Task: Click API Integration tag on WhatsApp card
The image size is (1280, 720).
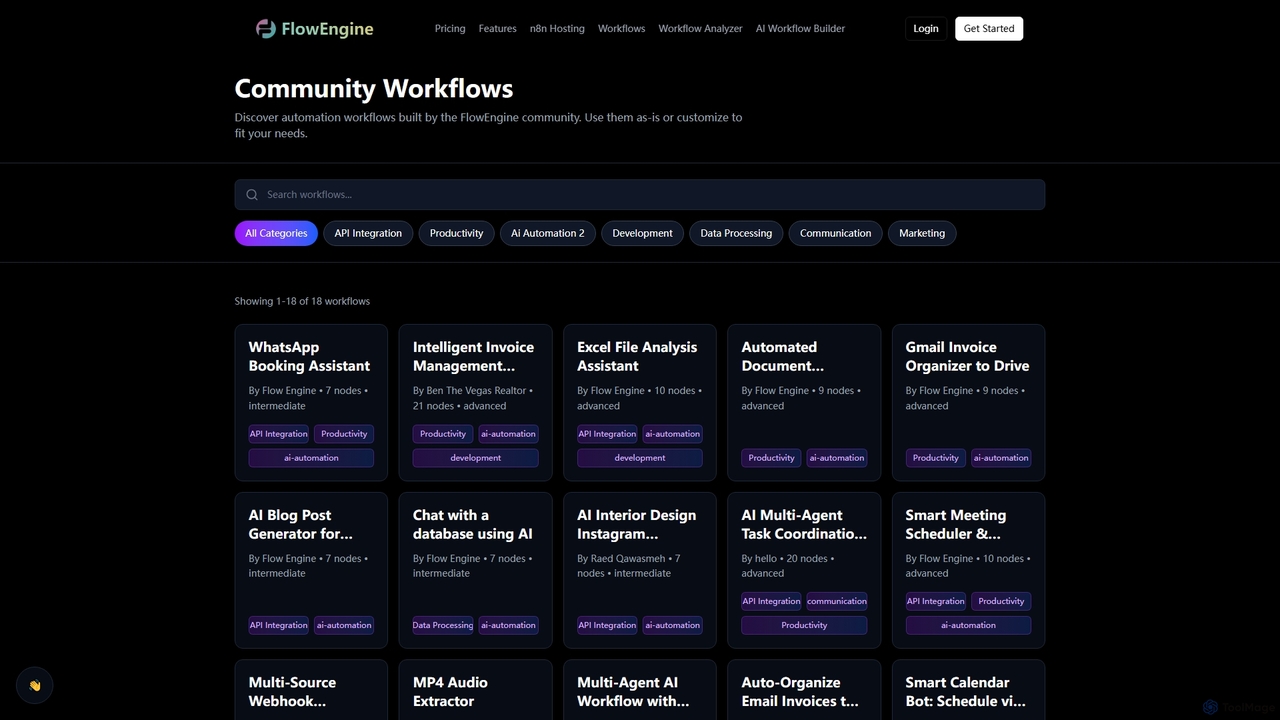Action: [x=279, y=434]
